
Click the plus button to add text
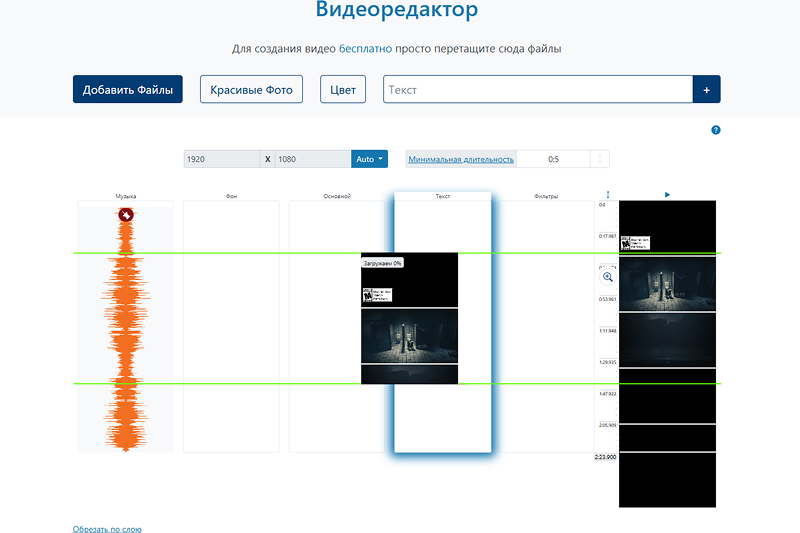tap(706, 90)
